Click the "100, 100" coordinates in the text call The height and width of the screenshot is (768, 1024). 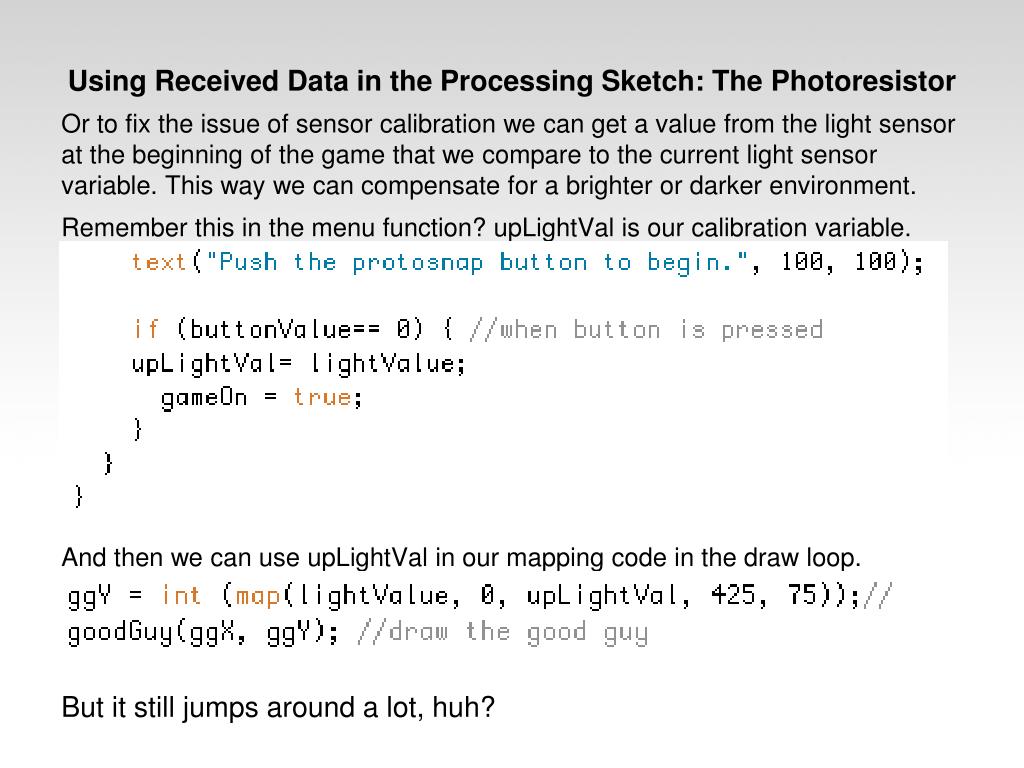(838, 262)
